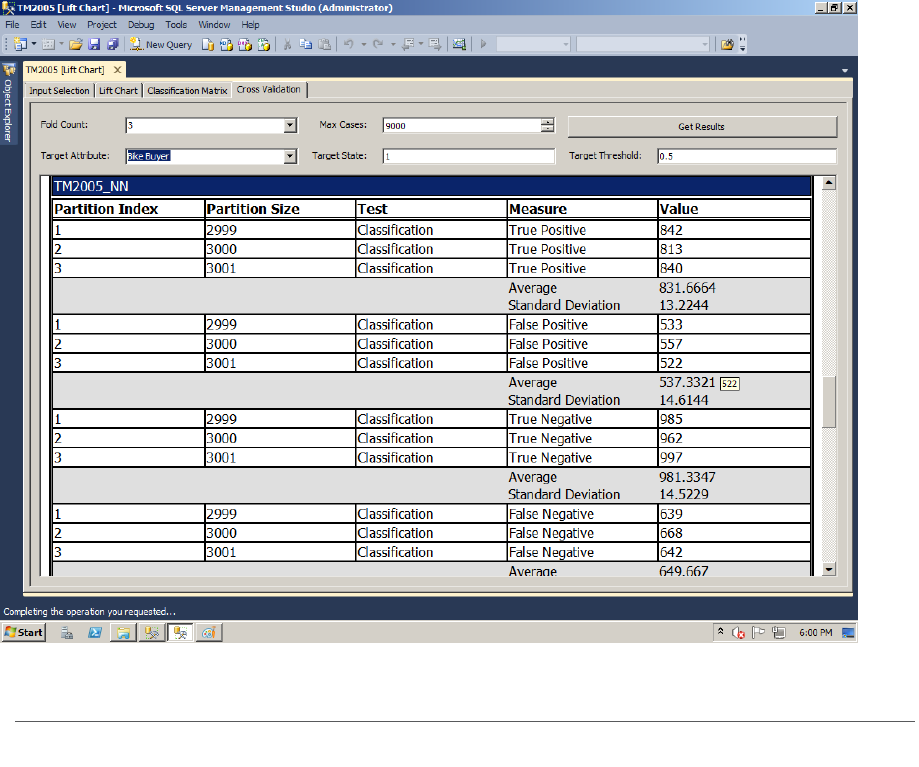Click the TM2005_NN model header
Viewport: 919px width, 767px height.
[431, 186]
